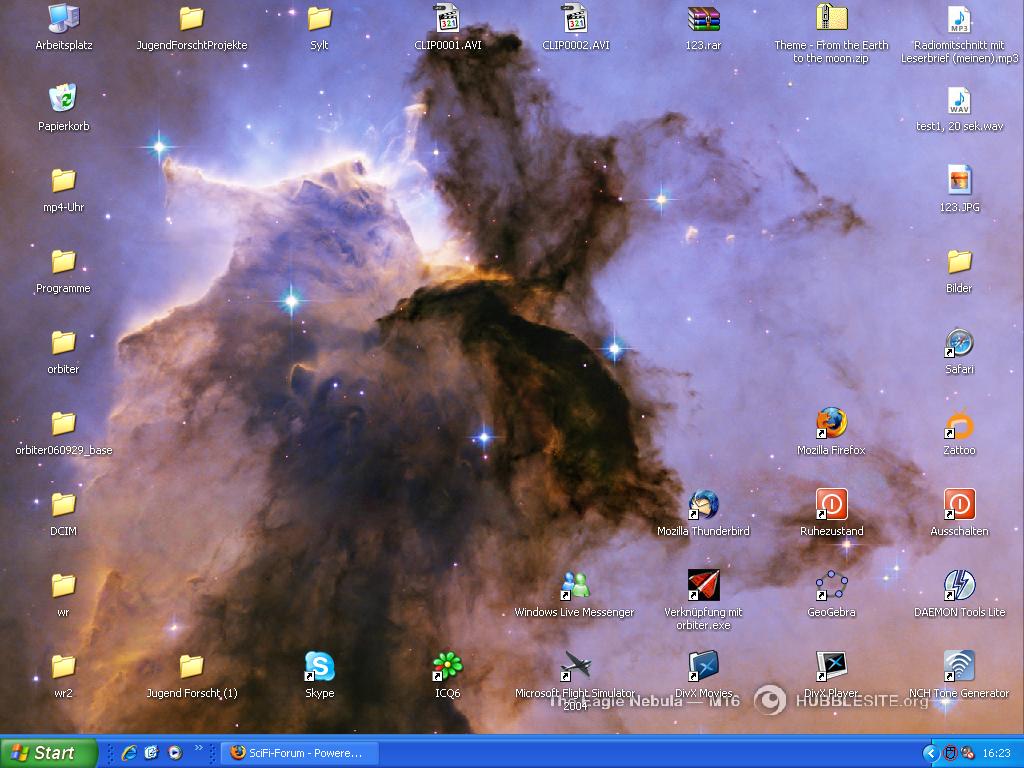Image resolution: width=1024 pixels, height=768 pixels.
Task: Click the DAEMON Tools Lite icon
Action: (x=959, y=586)
